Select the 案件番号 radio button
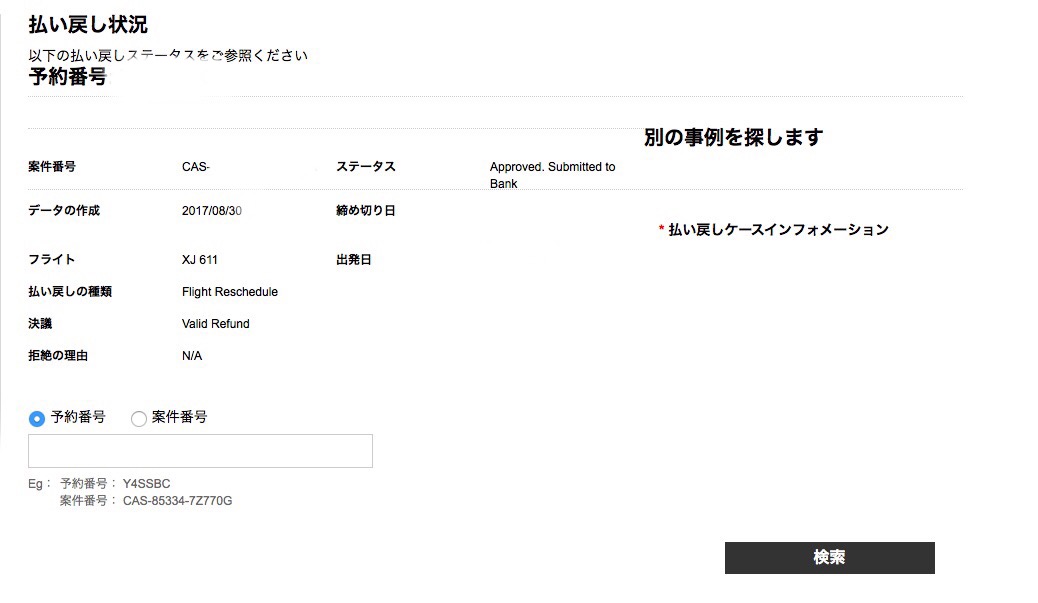 (139, 419)
